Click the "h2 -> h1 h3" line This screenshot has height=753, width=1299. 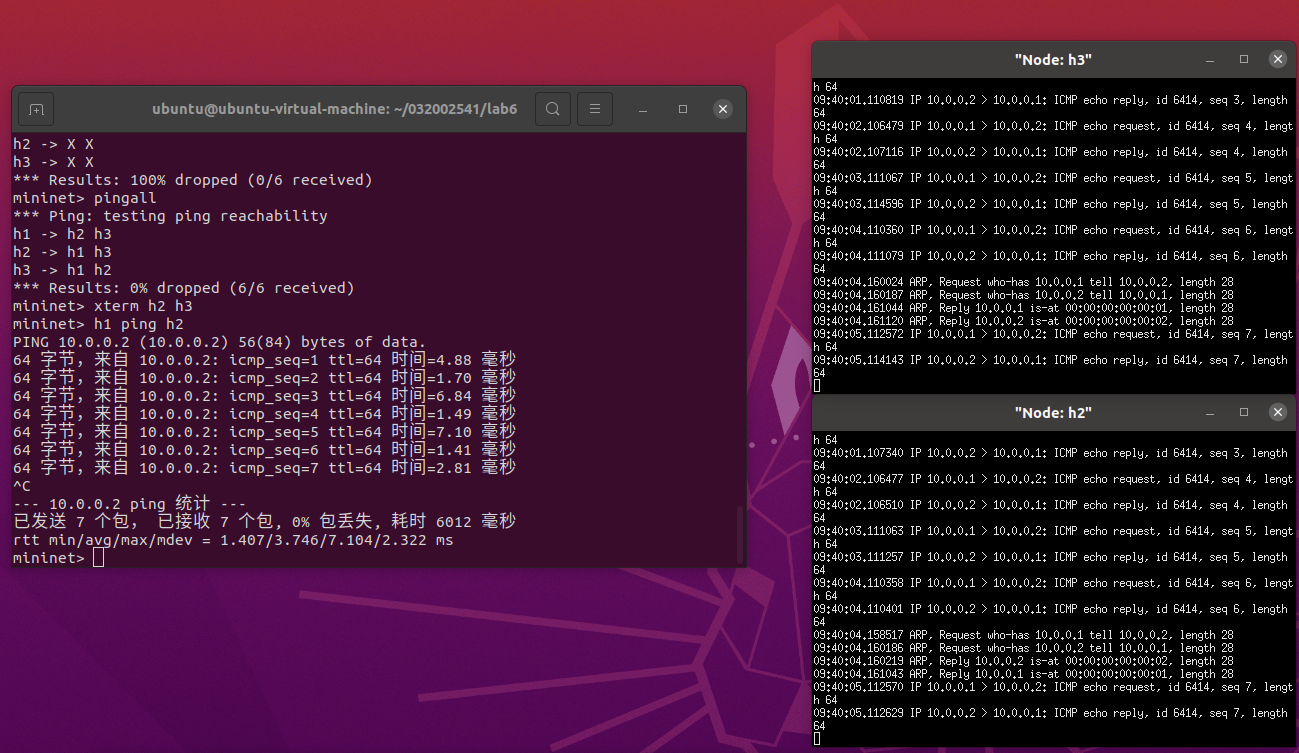tap(62, 252)
